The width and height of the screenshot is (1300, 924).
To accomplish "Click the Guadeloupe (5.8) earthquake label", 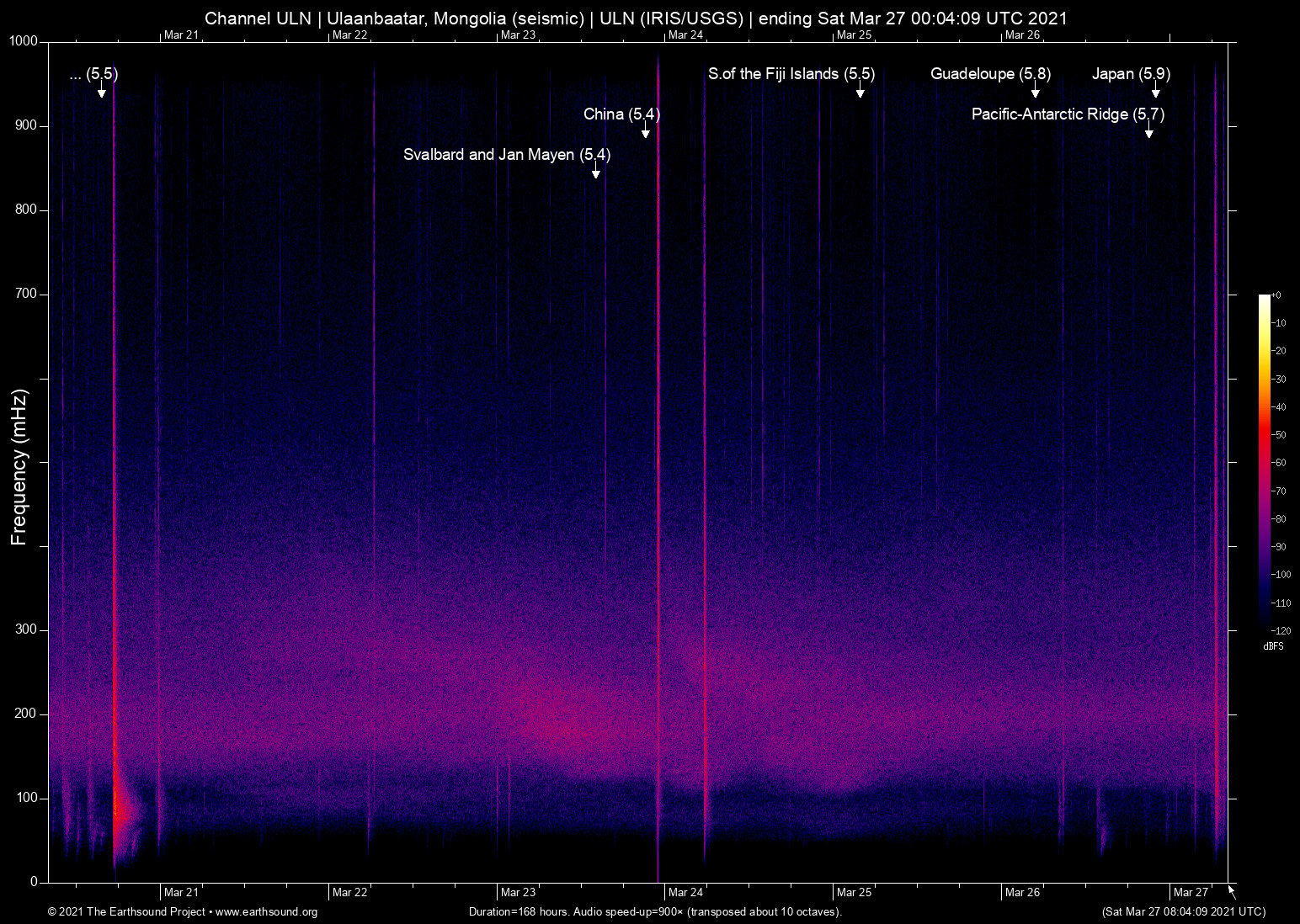I will 990,74.
